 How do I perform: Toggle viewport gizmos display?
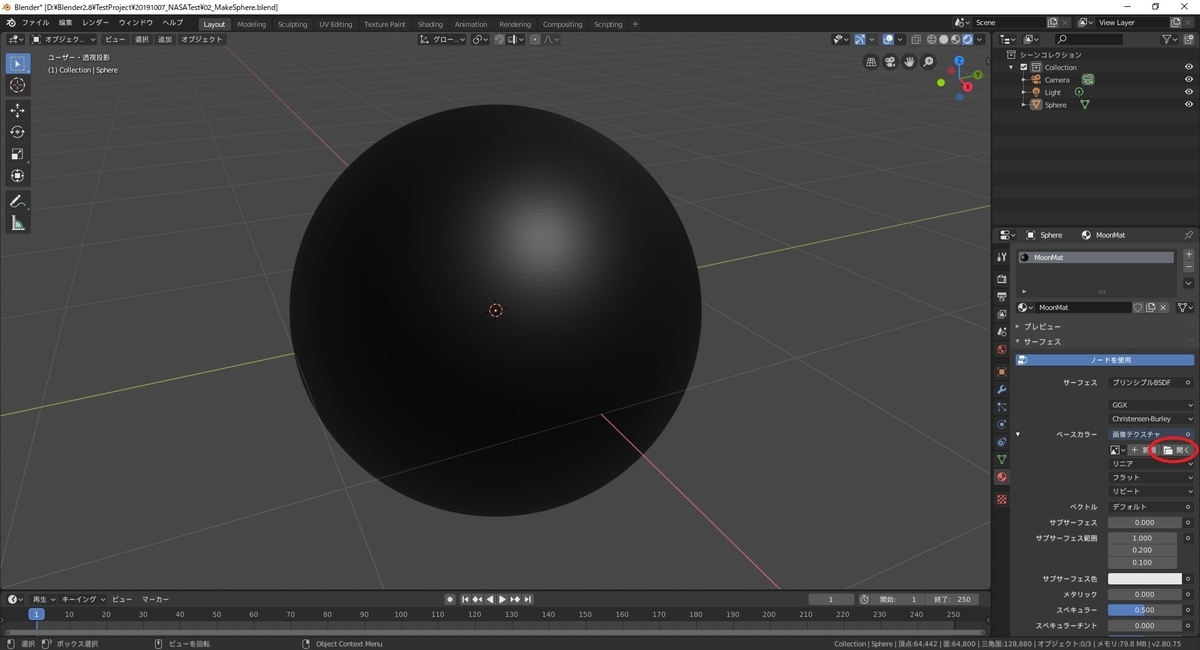pos(859,39)
